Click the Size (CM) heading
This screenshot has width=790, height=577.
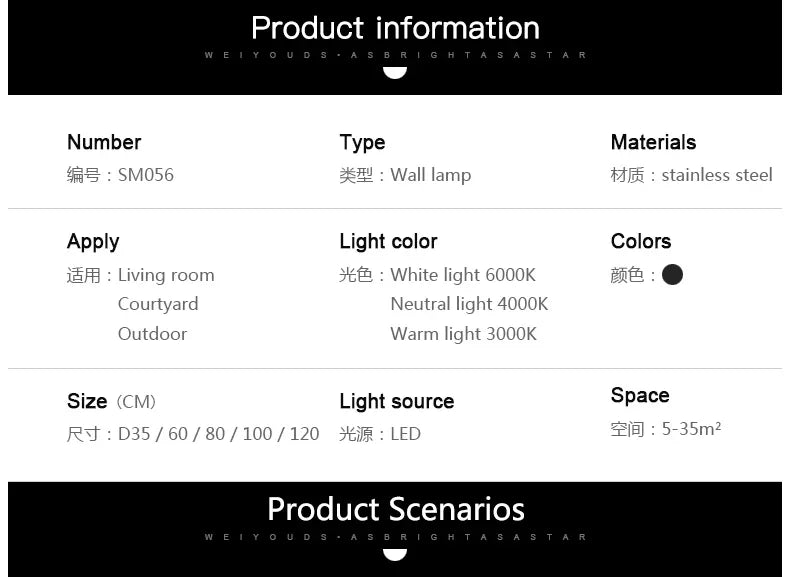click(111, 401)
